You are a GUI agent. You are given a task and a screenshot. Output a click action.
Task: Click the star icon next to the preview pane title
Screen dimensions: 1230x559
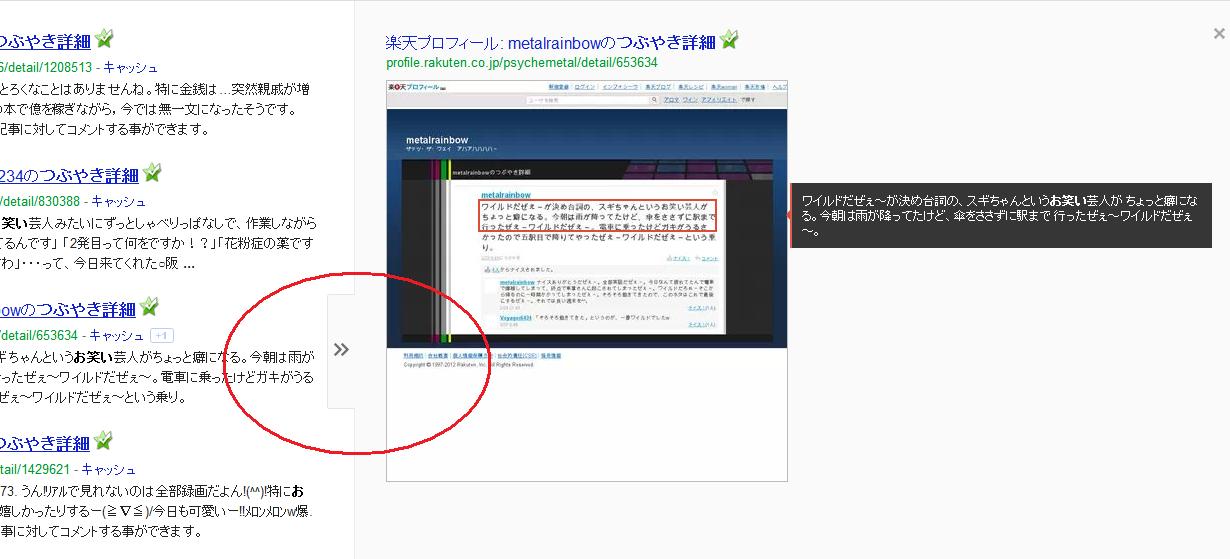(x=730, y=40)
